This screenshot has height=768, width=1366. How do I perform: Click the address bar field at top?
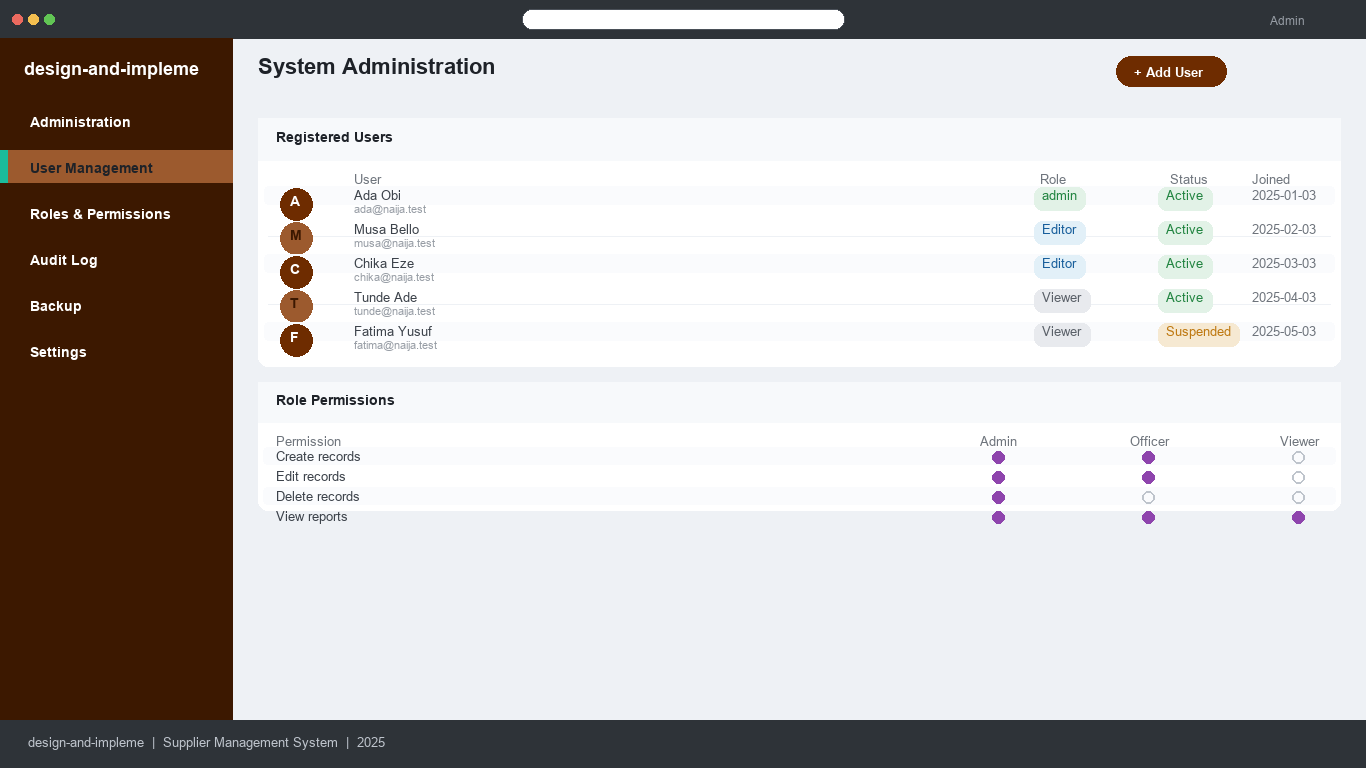[x=683, y=20]
